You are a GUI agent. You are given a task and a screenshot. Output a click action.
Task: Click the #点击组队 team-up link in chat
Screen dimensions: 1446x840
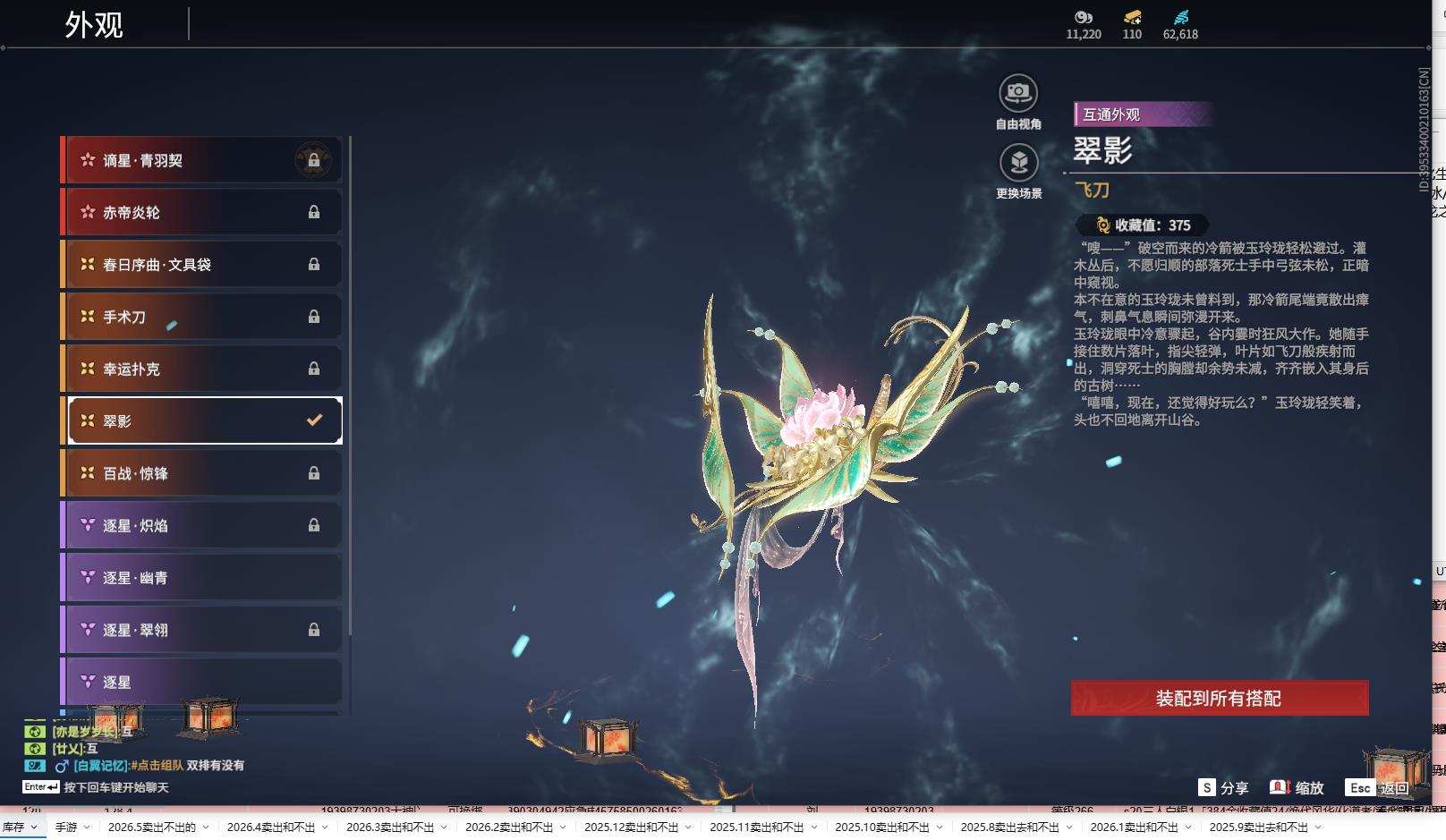click(157, 766)
